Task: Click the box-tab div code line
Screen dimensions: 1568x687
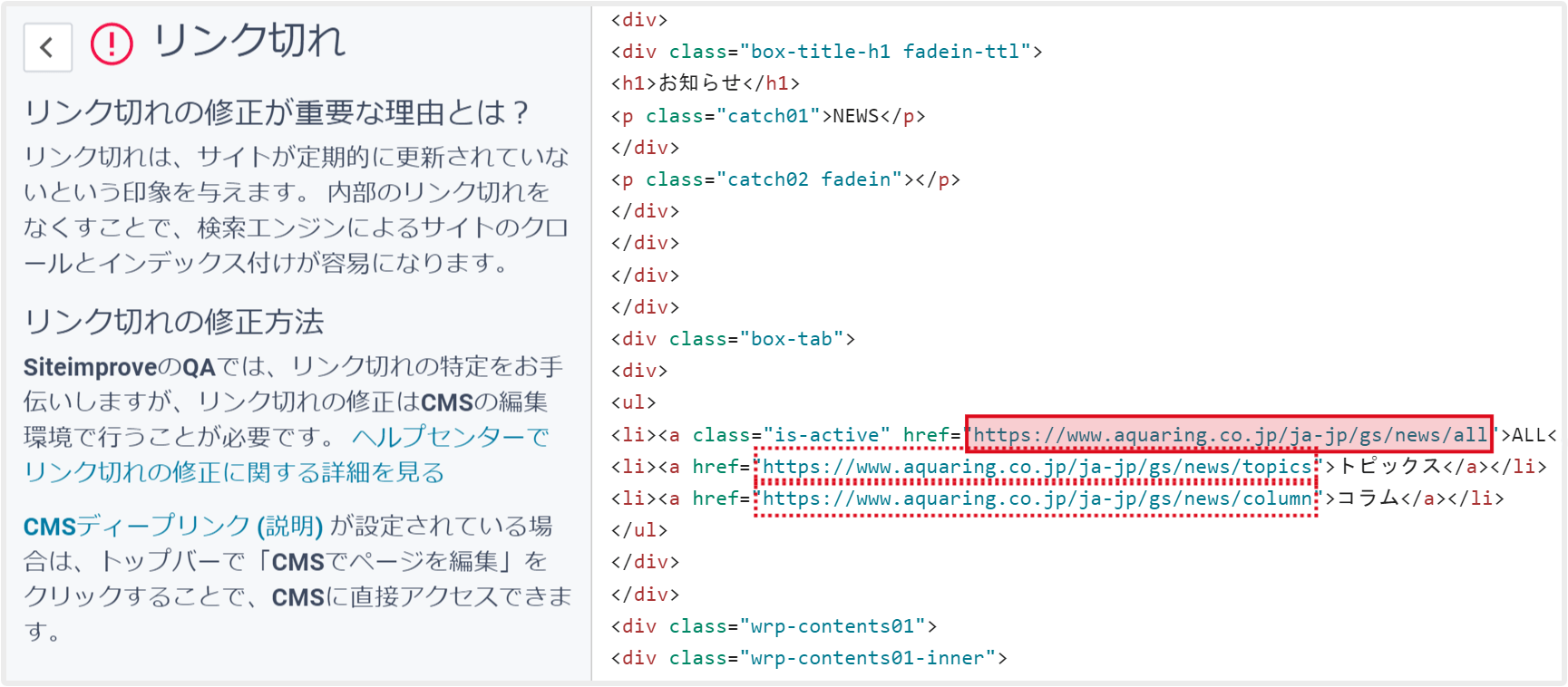Action: 733,339
